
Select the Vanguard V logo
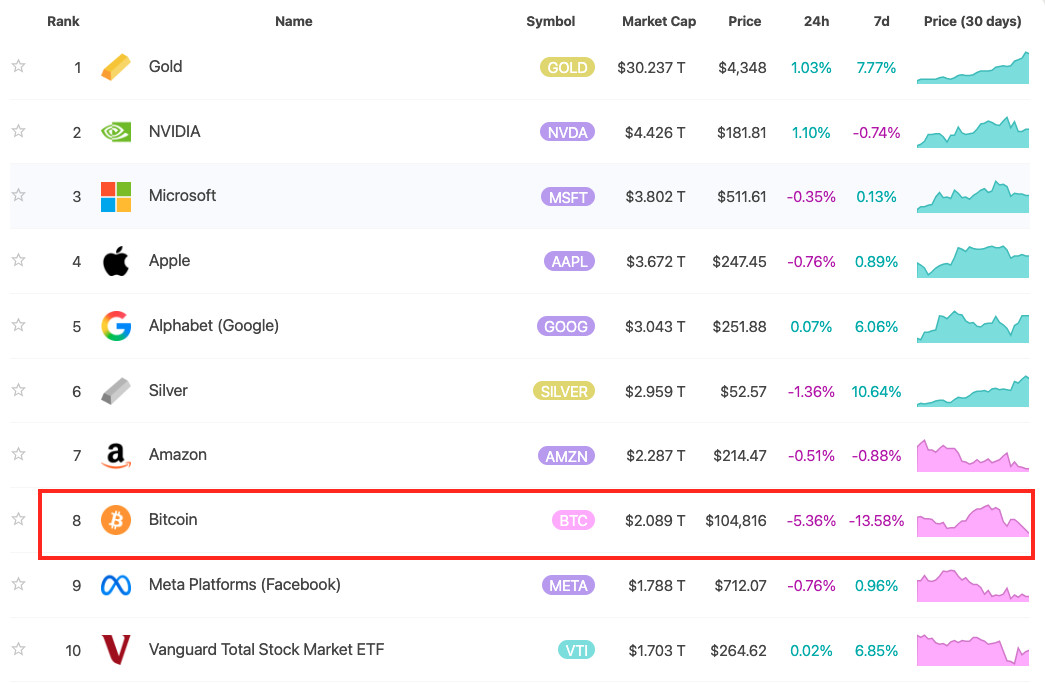click(x=114, y=649)
